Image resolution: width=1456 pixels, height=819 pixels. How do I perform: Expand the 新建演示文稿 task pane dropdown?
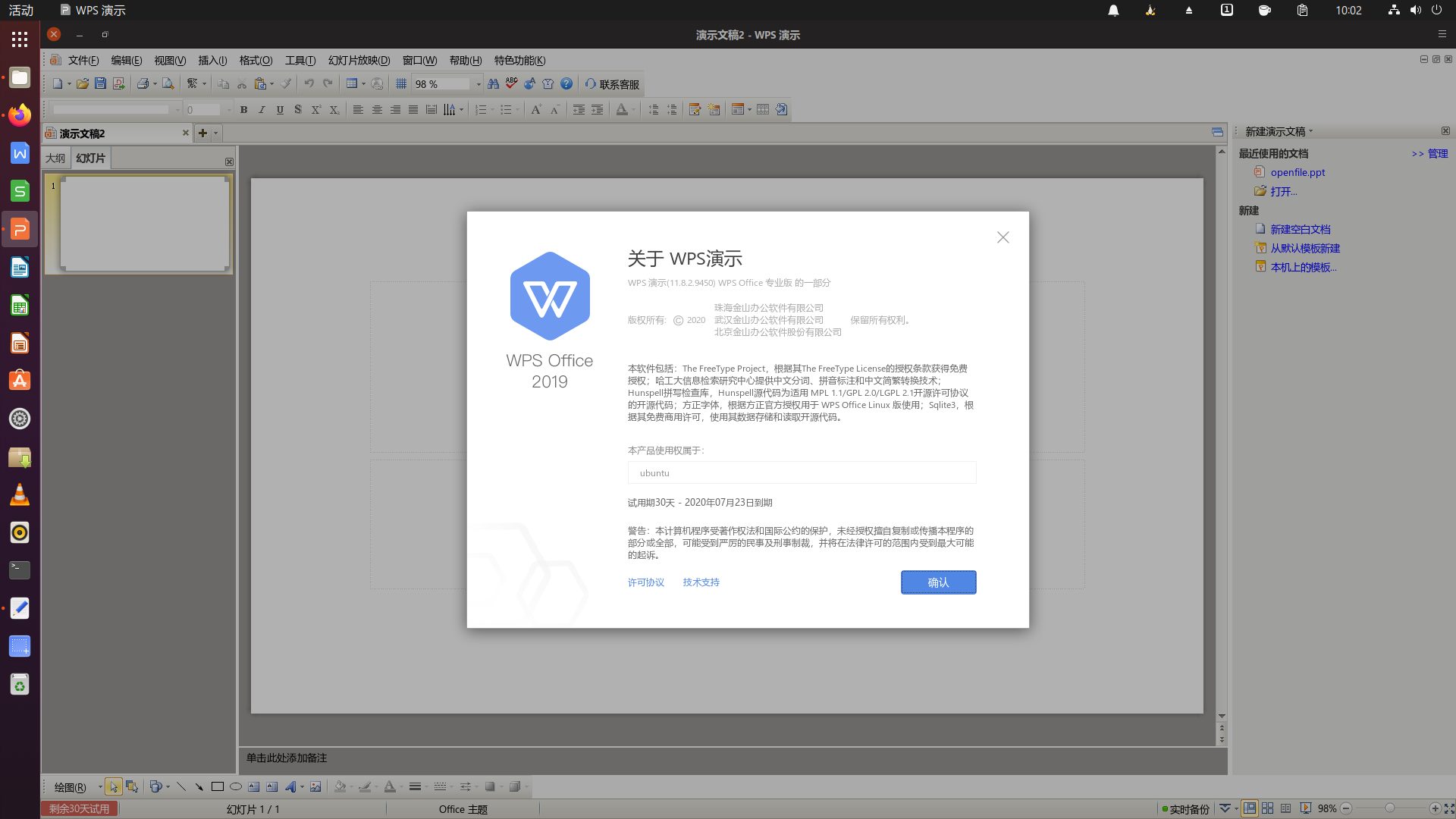click(x=1310, y=131)
